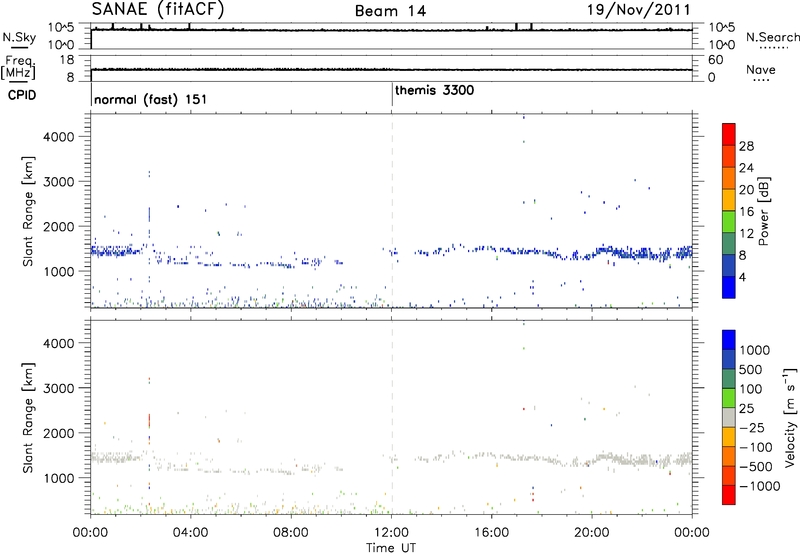800x554 pixels.
Task: Click the top blue Velocity color segment
Action: pyautogui.click(x=729, y=340)
